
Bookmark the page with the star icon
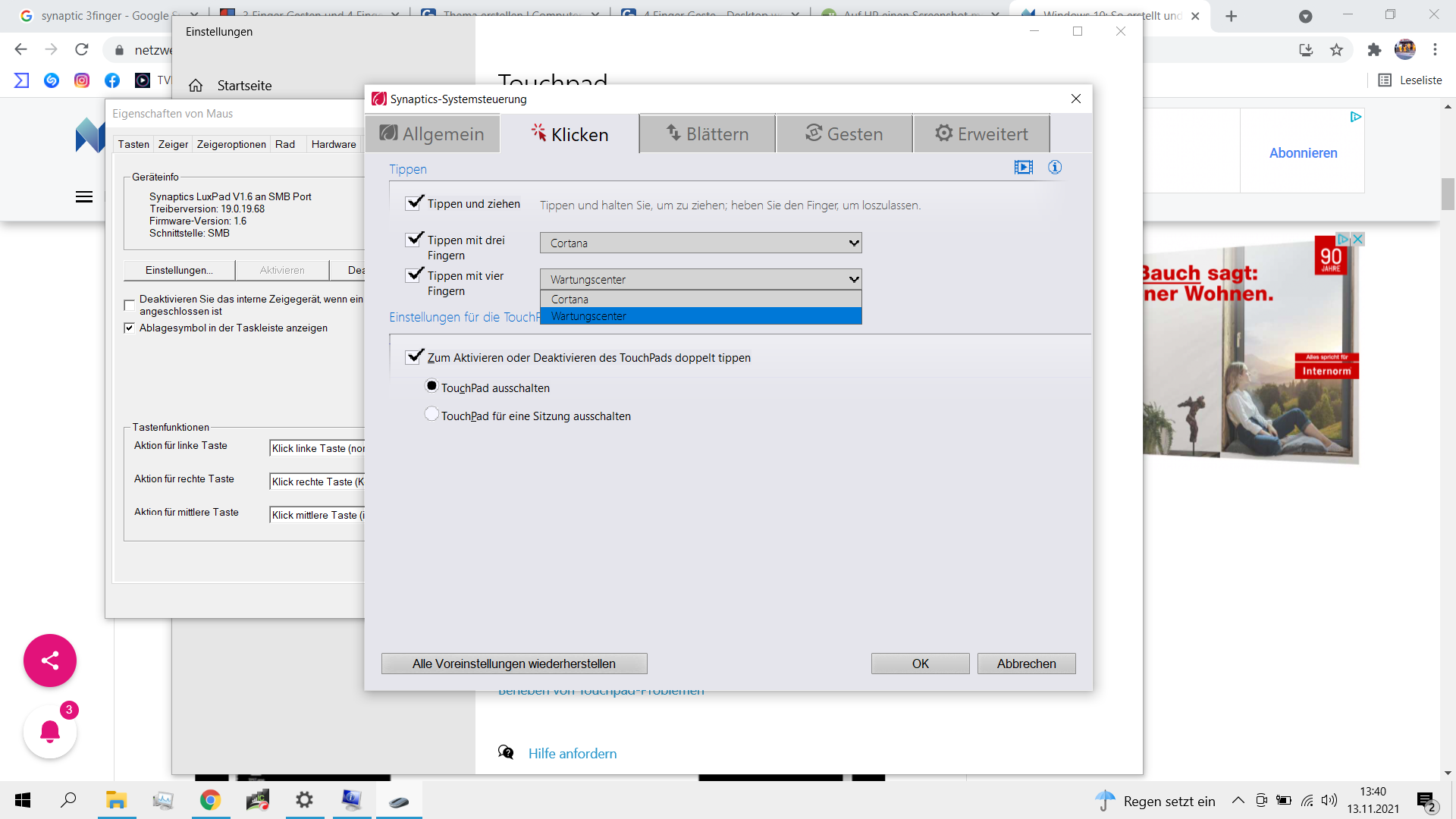tap(1336, 50)
